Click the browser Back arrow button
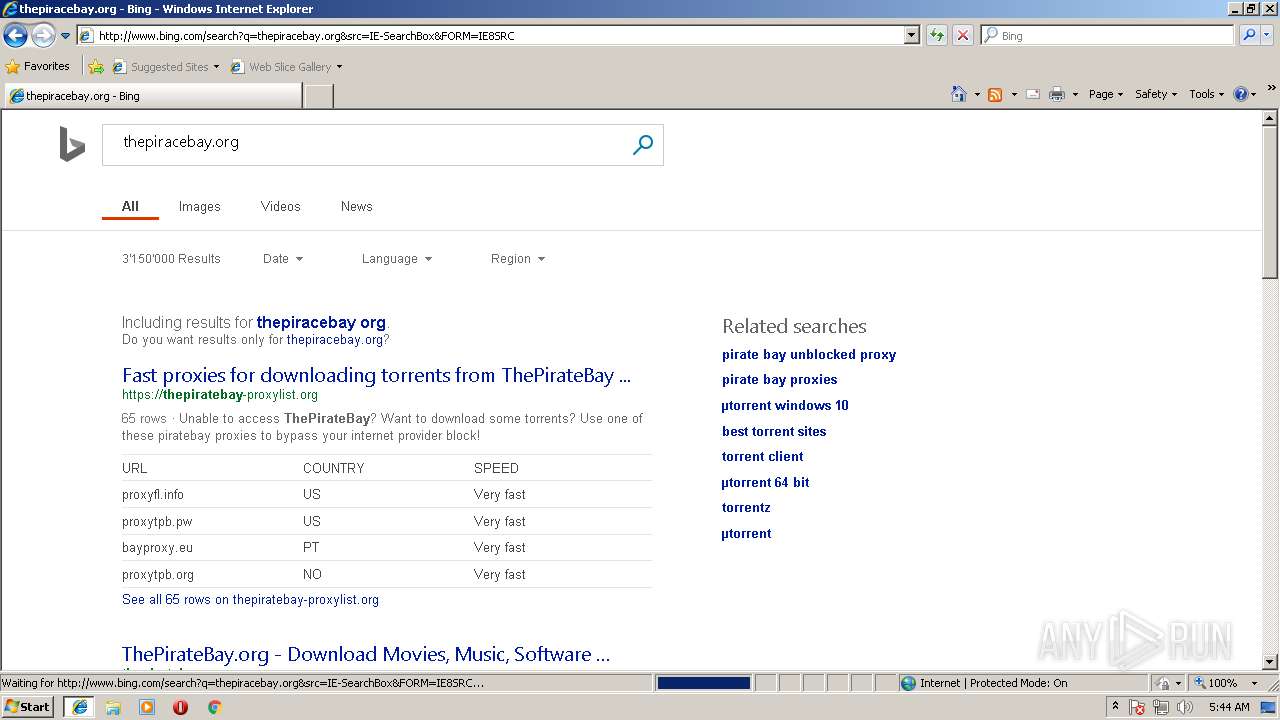The width and height of the screenshot is (1280, 720). [15, 36]
